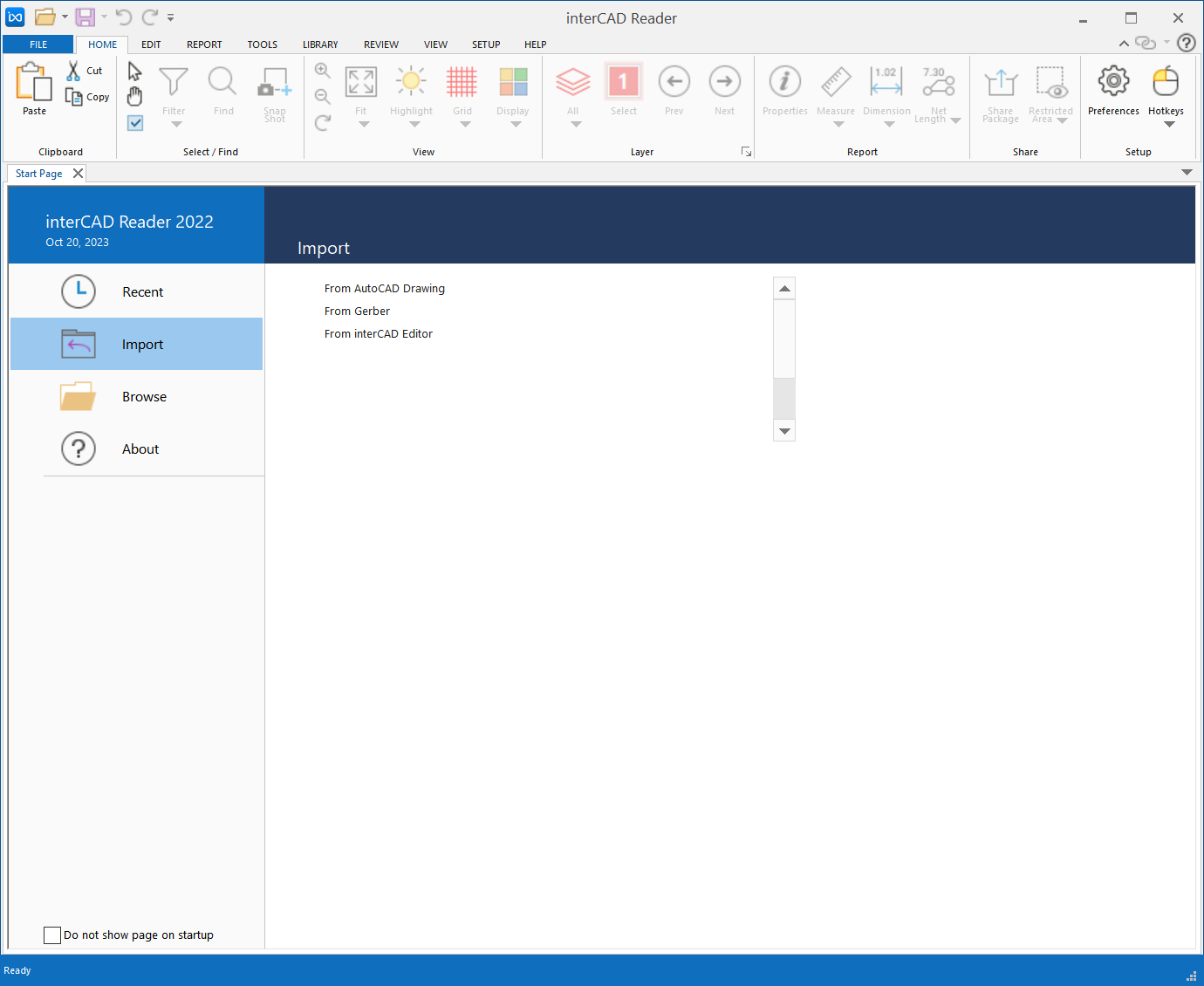Go to Prev layer
This screenshot has width=1204, height=986.
pyautogui.click(x=674, y=82)
